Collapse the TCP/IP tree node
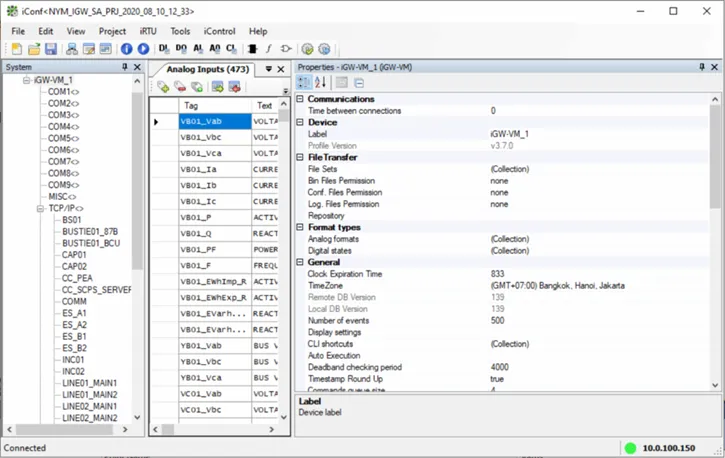Image resolution: width=725 pixels, height=458 pixels. click(x=41, y=208)
